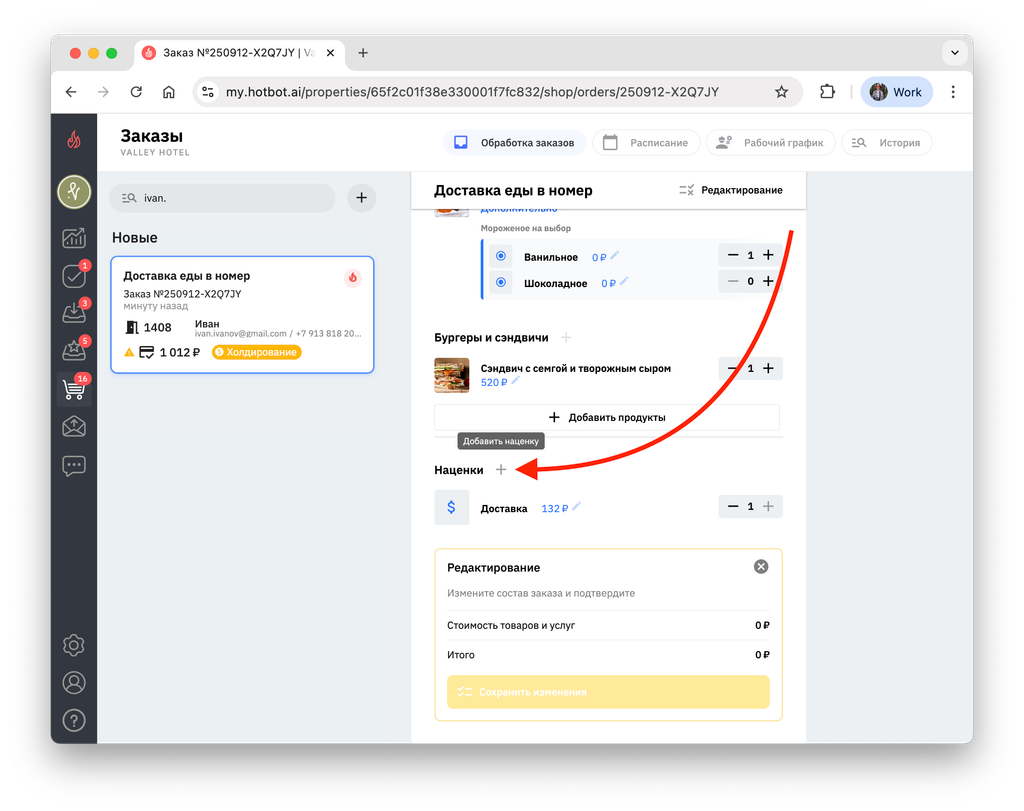The width and height of the screenshot is (1024, 811).
Task: Open a new browser tab
Action: [x=363, y=53]
